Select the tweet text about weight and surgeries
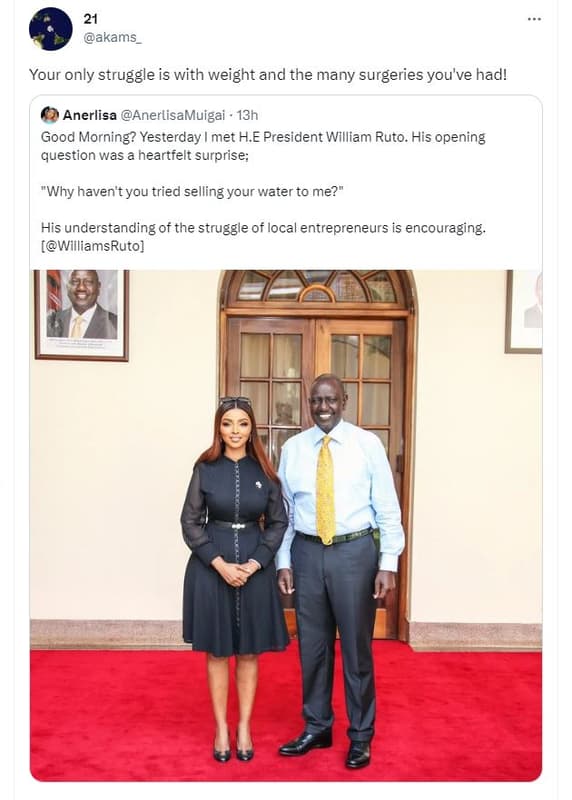This screenshot has width=572, height=800. point(268,75)
